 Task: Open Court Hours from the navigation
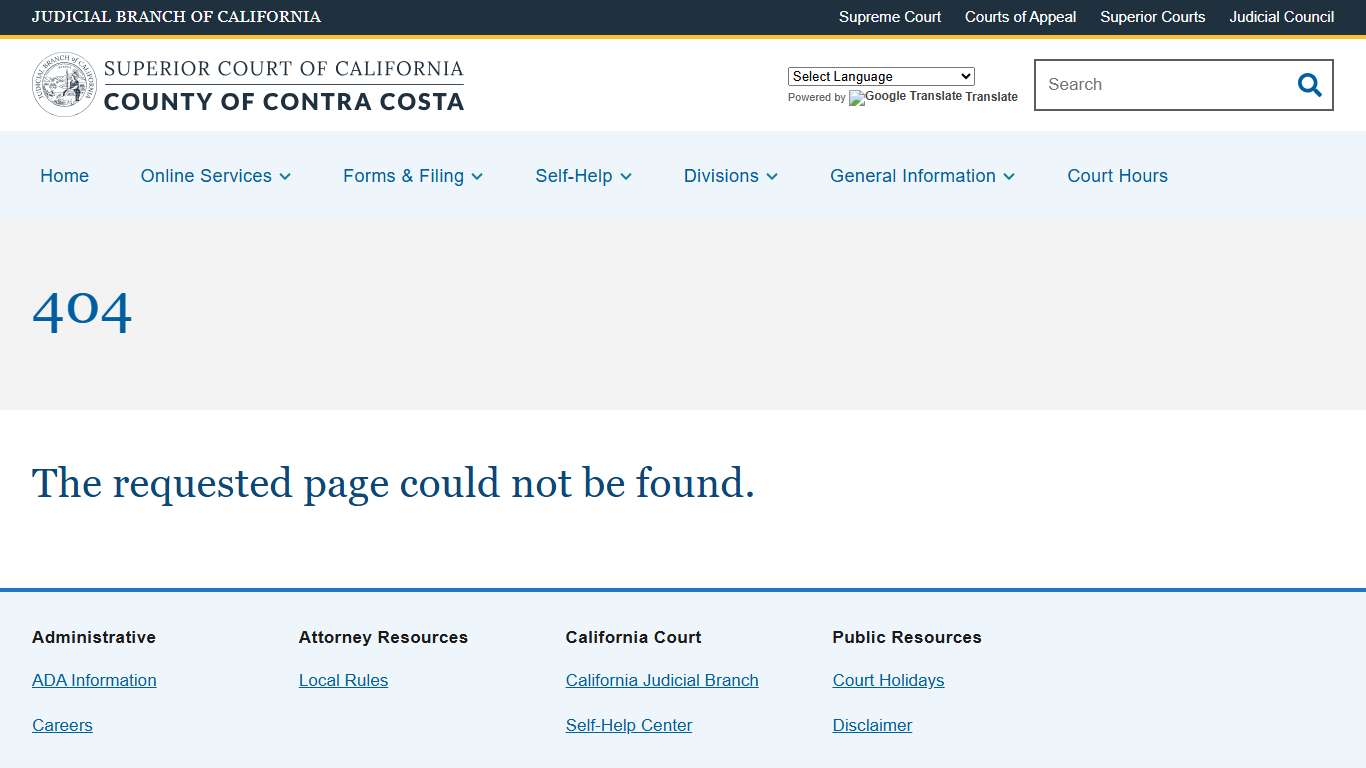coord(1117,176)
